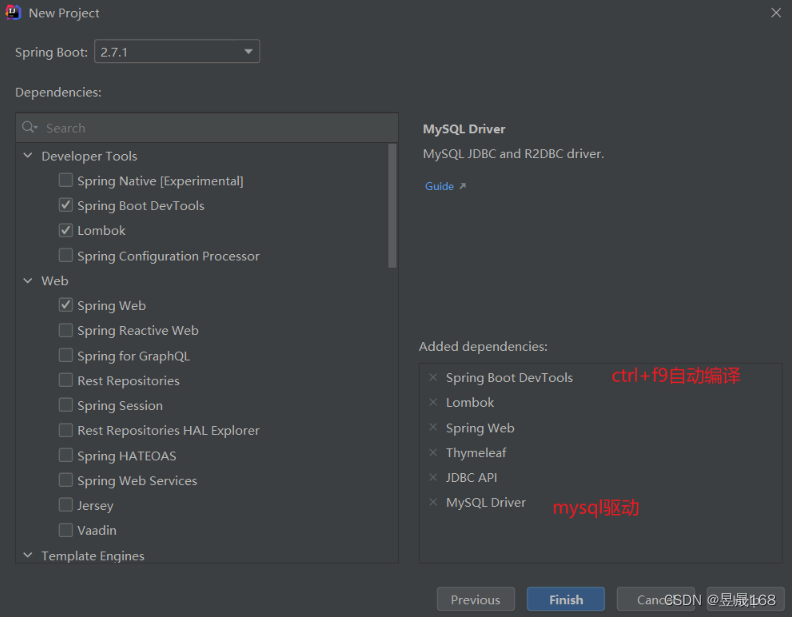Remove Thymeleaf from added dependencies
The image size is (792, 617).
(x=433, y=452)
